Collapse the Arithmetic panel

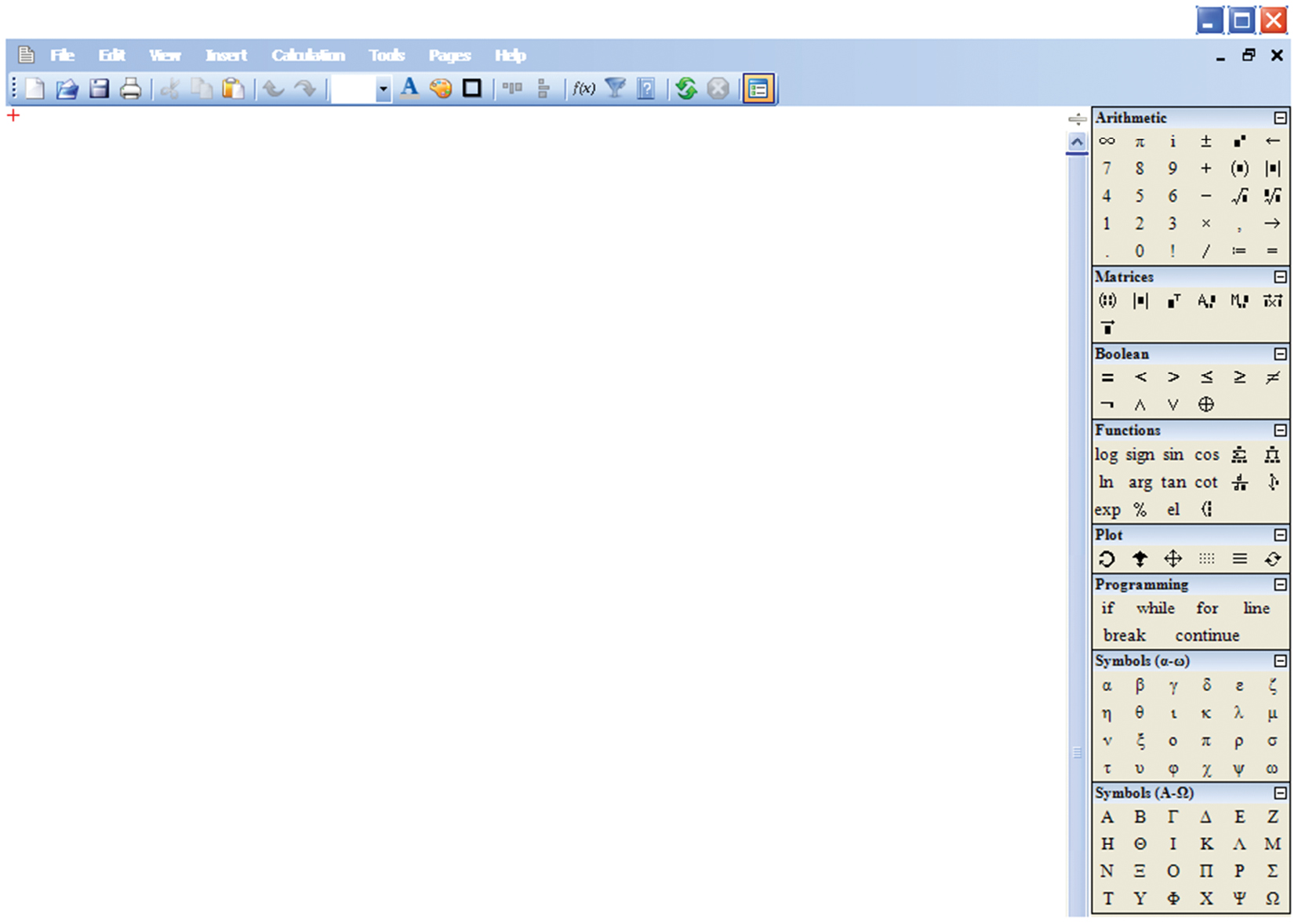(x=1280, y=118)
